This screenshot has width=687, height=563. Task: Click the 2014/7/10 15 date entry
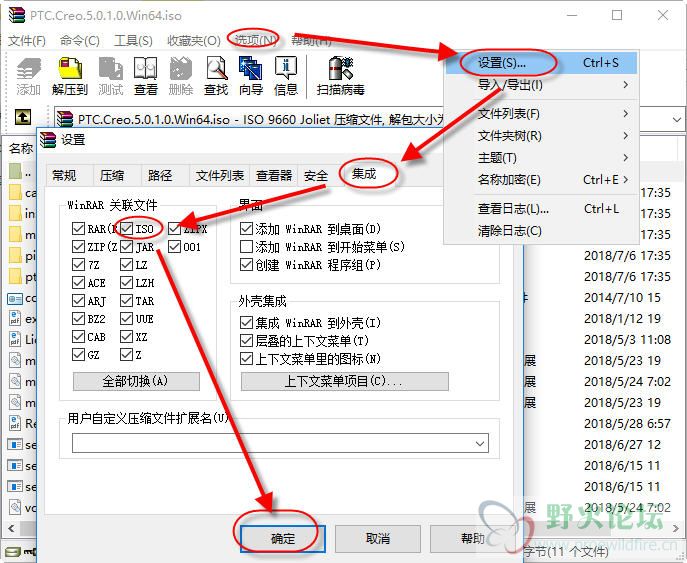pyautogui.click(x=622, y=298)
